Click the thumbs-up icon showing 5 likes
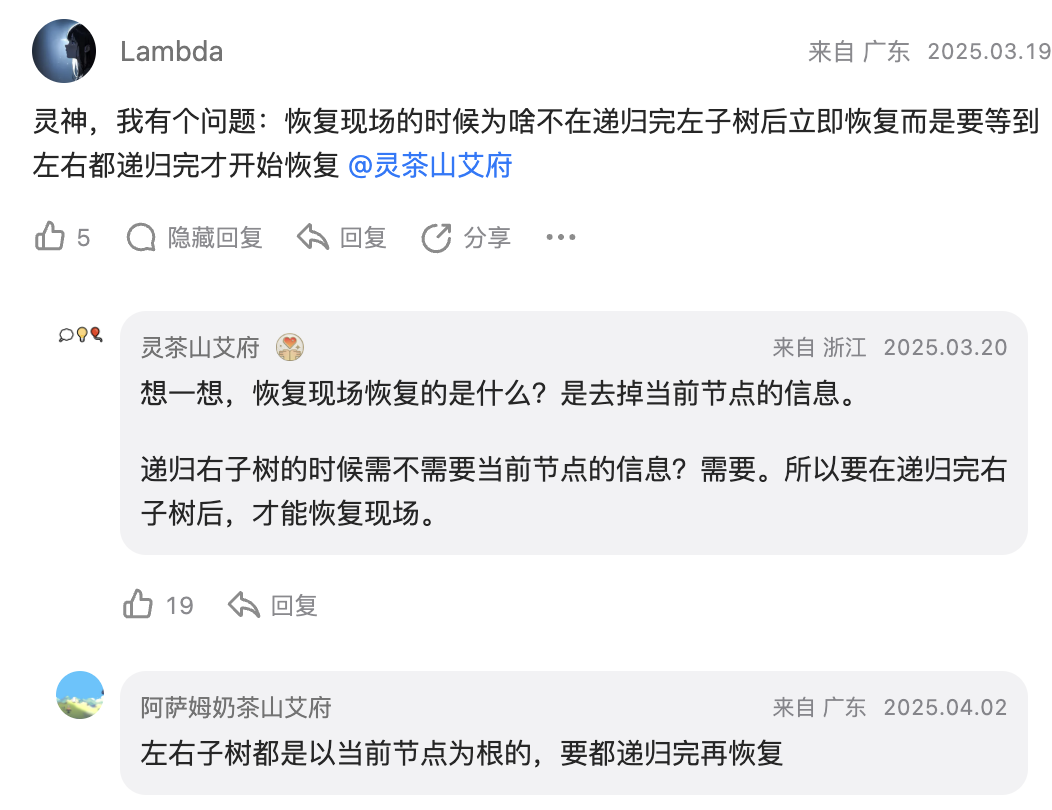This screenshot has width=1052, height=810. pyautogui.click(x=48, y=235)
